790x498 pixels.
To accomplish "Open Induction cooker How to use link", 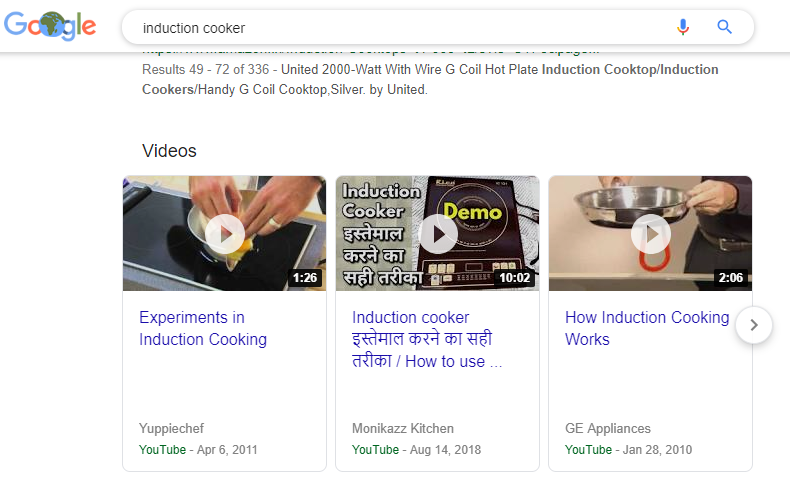I will point(427,339).
